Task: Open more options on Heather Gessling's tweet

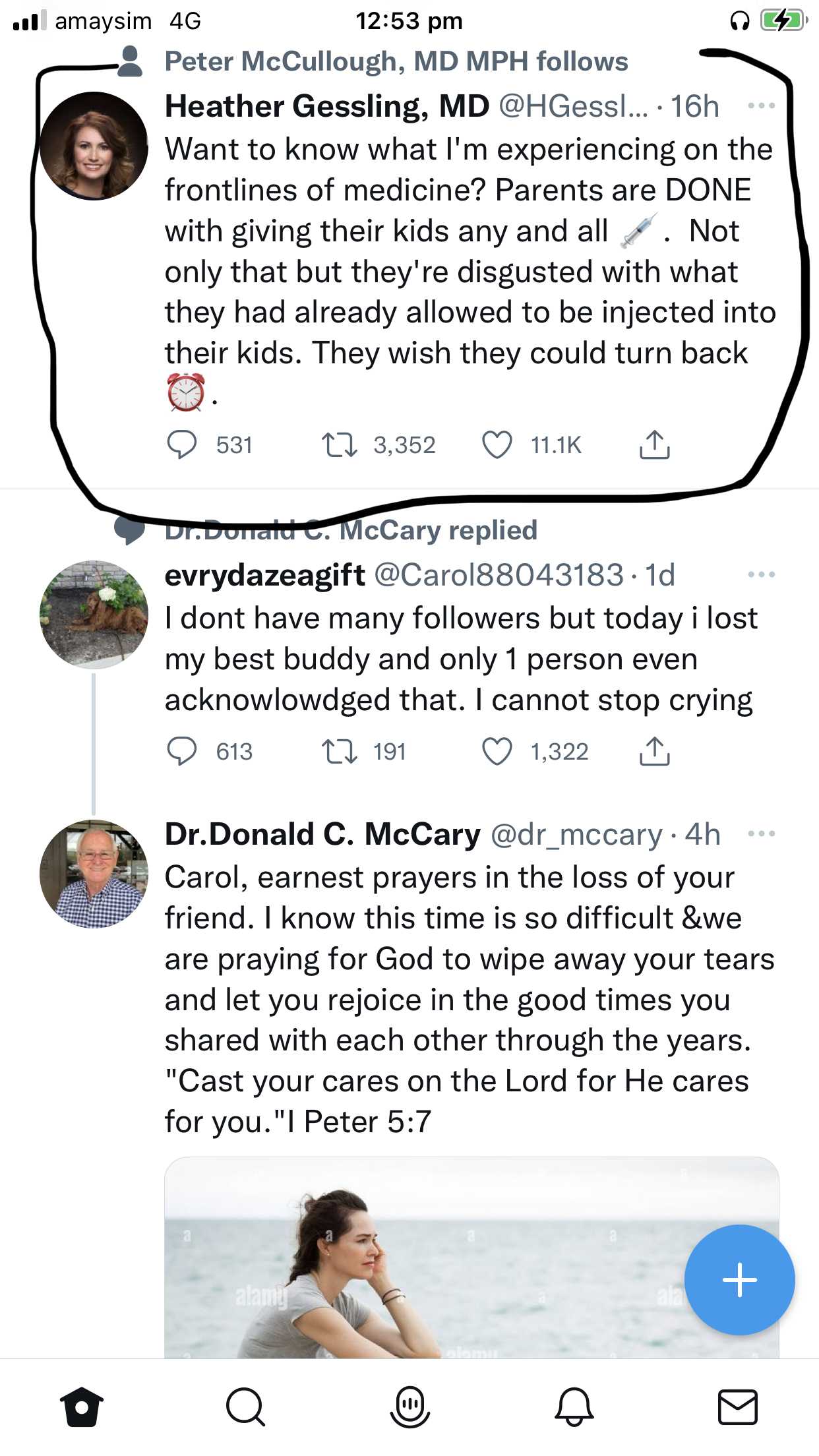Action: coord(761,106)
